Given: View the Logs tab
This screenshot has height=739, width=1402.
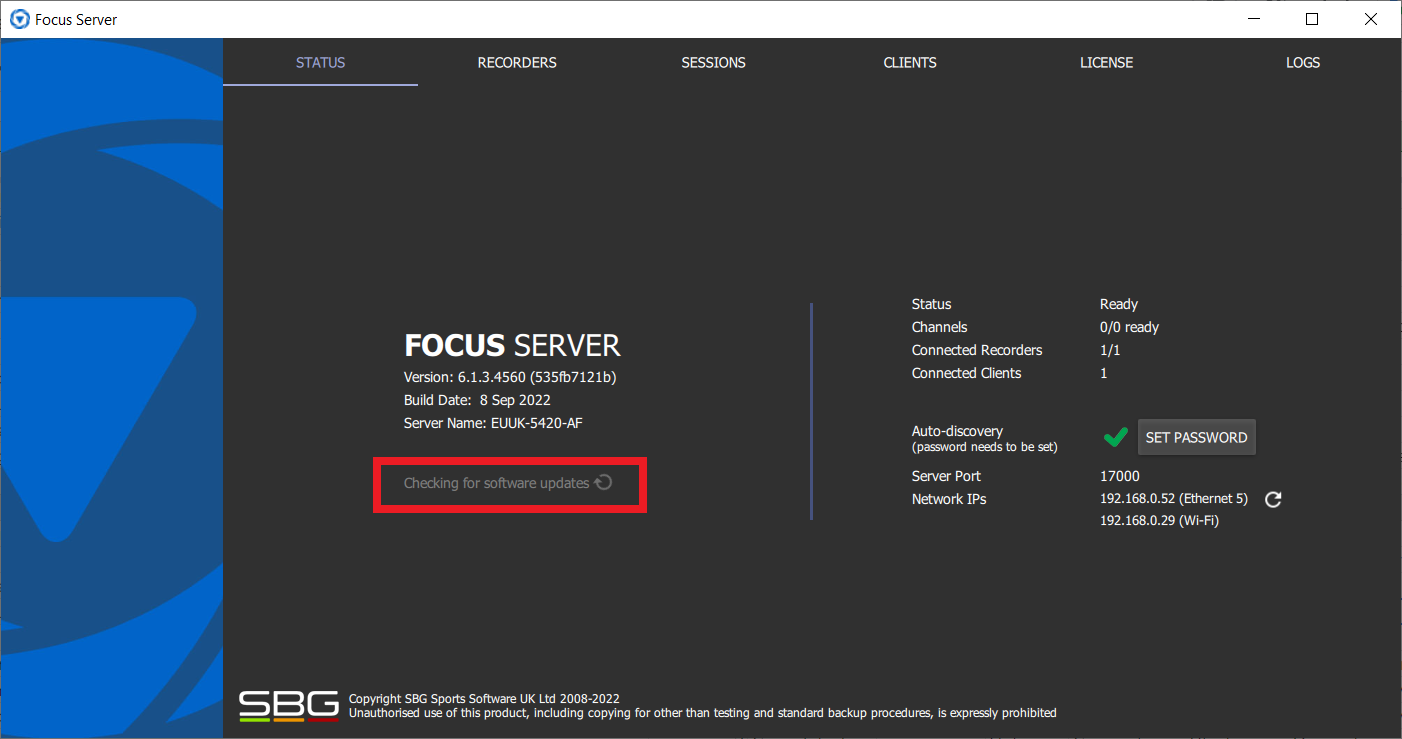Looking at the screenshot, I should click(1303, 62).
